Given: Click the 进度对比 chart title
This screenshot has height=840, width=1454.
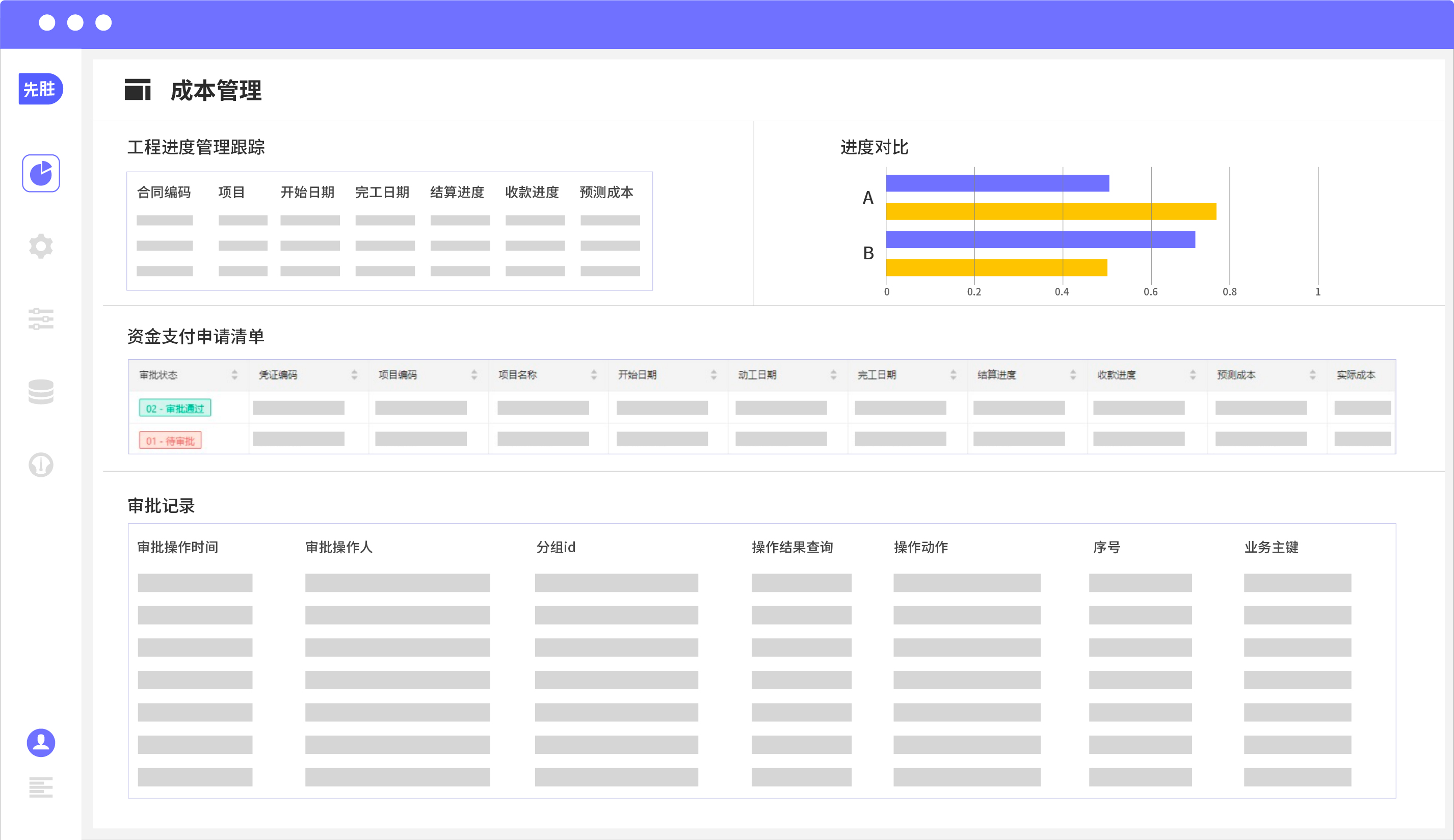Looking at the screenshot, I should tap(874, 147).
